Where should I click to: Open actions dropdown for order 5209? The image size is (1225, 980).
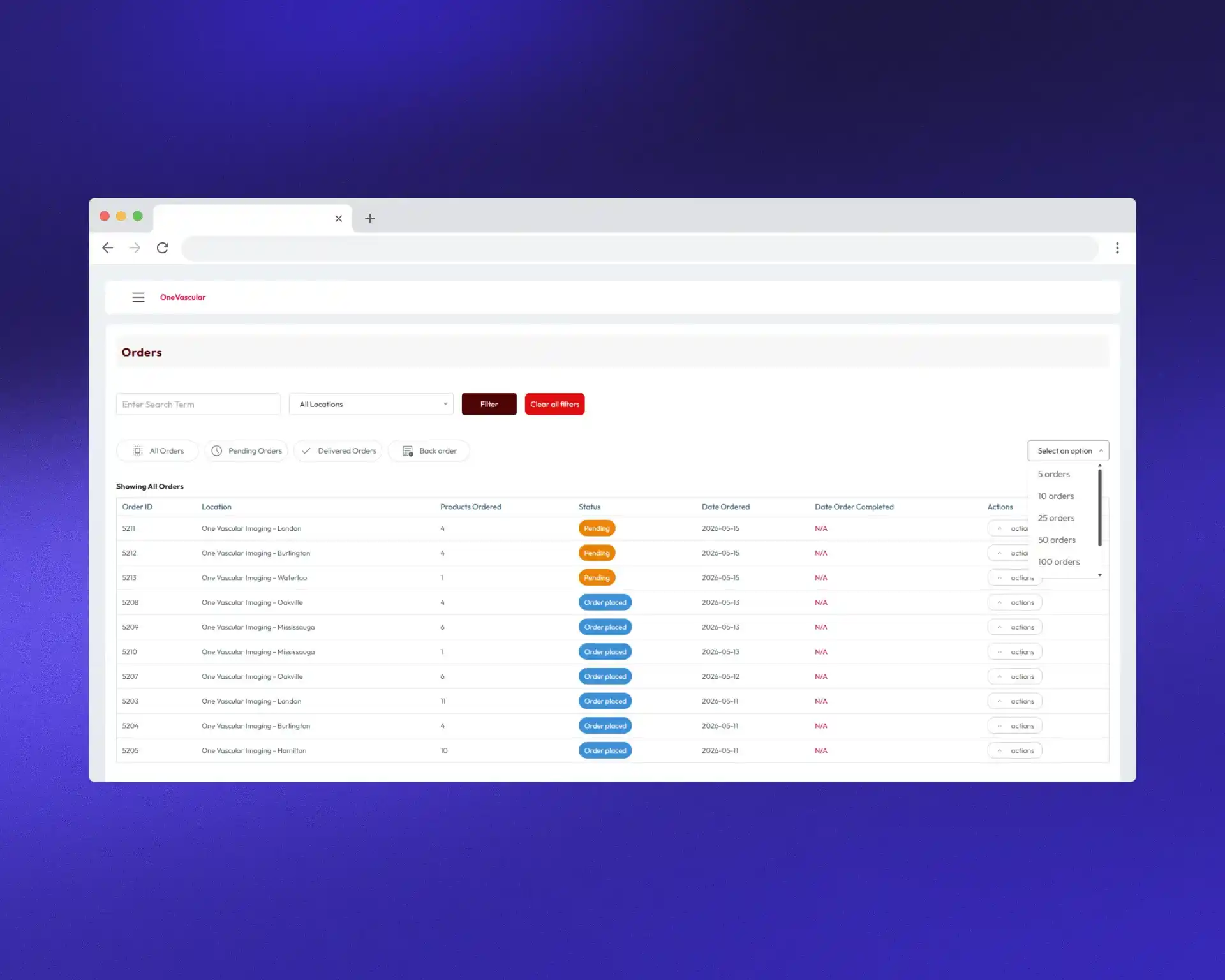(1015, 628)
